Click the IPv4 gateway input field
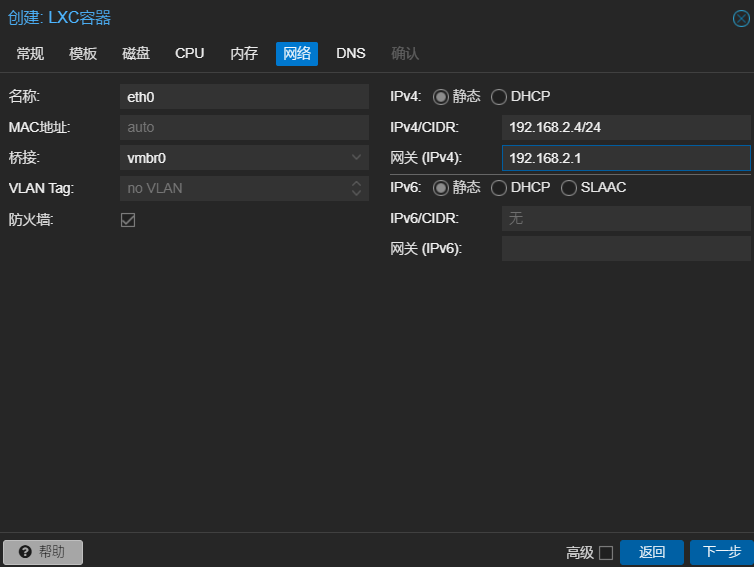 (625, 158)
